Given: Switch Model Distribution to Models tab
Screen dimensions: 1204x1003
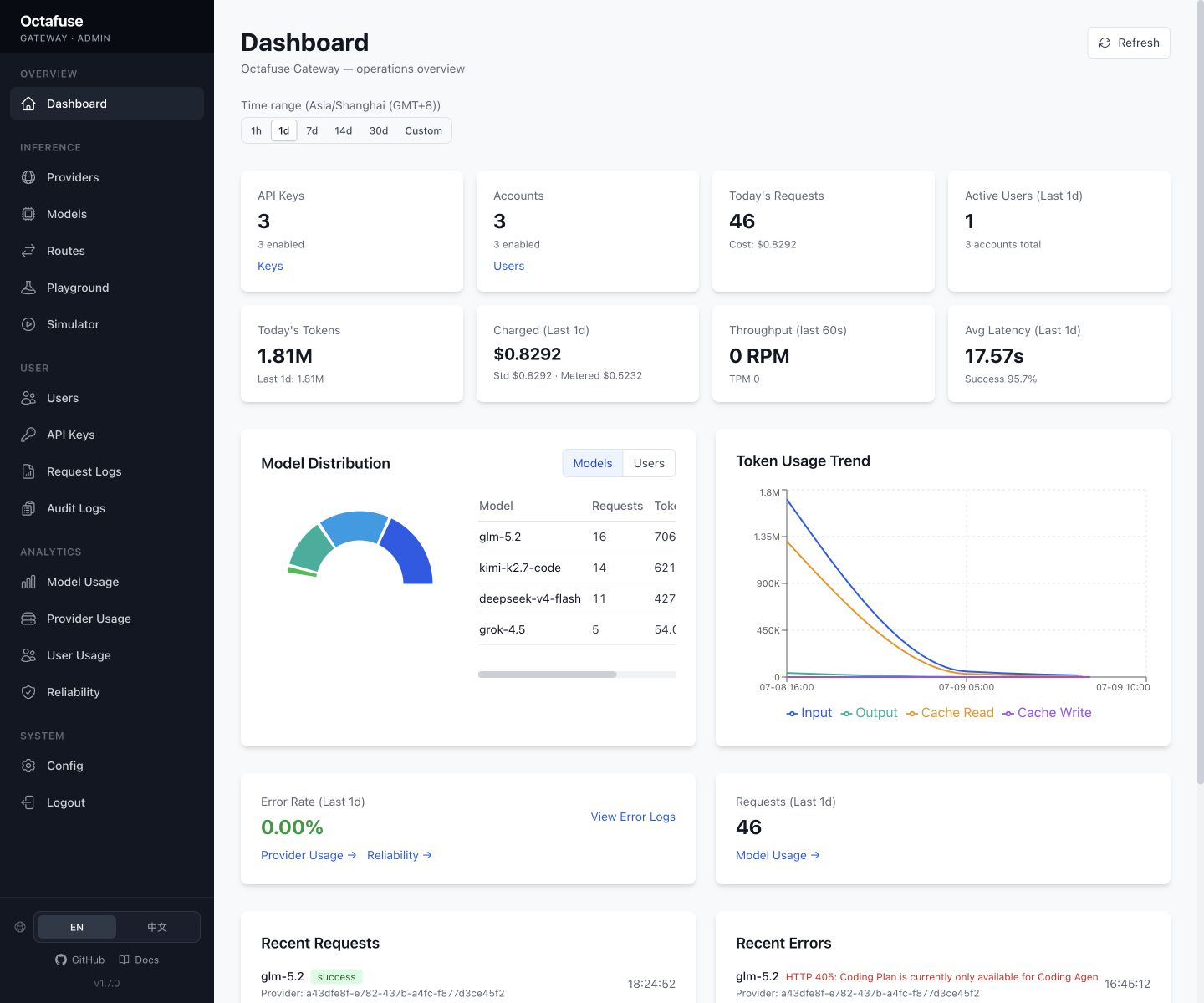Looking at the screenshot, I should (593, 463).
